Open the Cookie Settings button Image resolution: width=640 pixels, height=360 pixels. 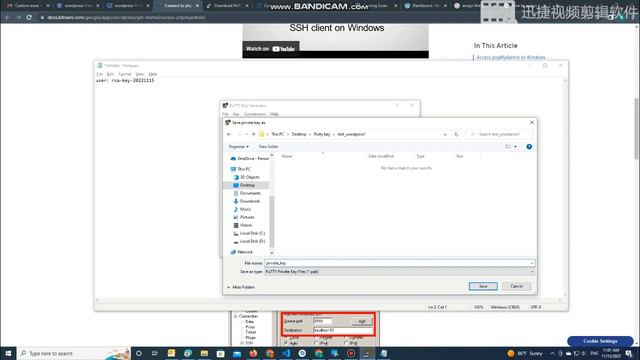tap(600, 341)
